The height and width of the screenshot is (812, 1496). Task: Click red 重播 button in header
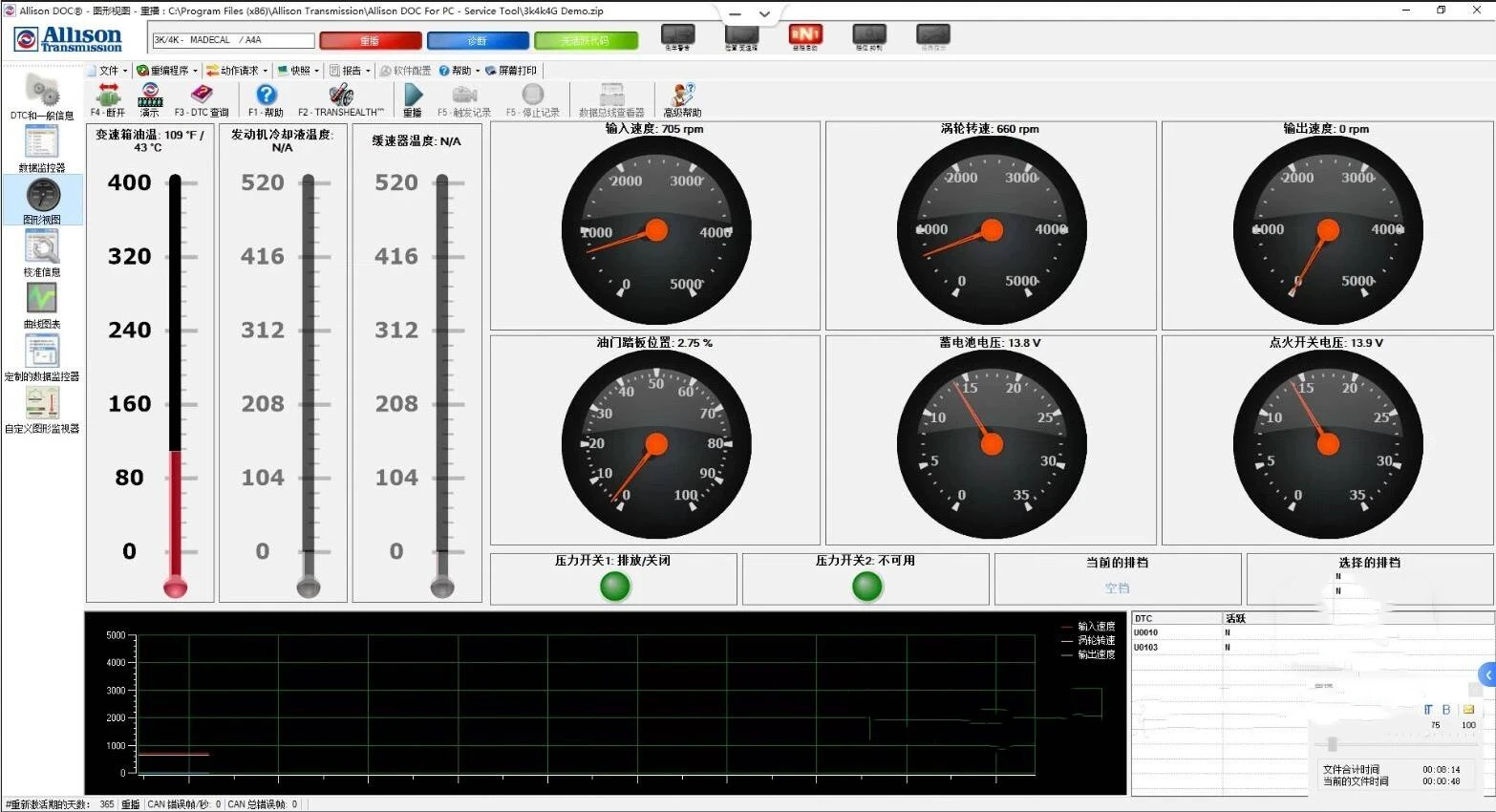[371, 40]
